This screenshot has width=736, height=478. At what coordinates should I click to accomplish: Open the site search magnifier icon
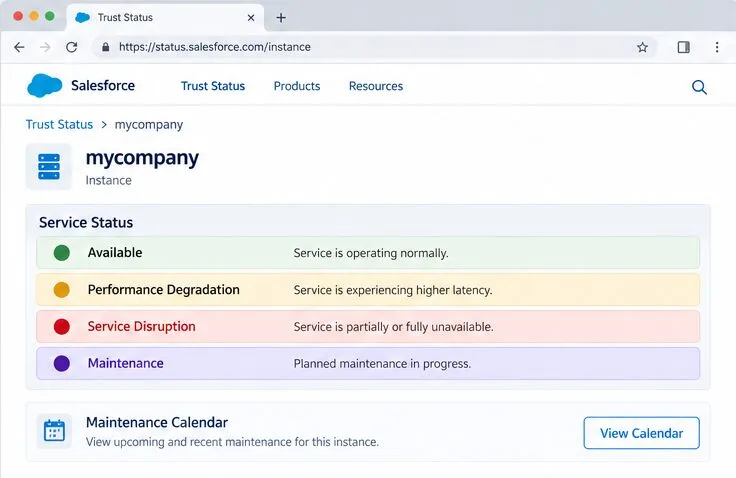699,87
